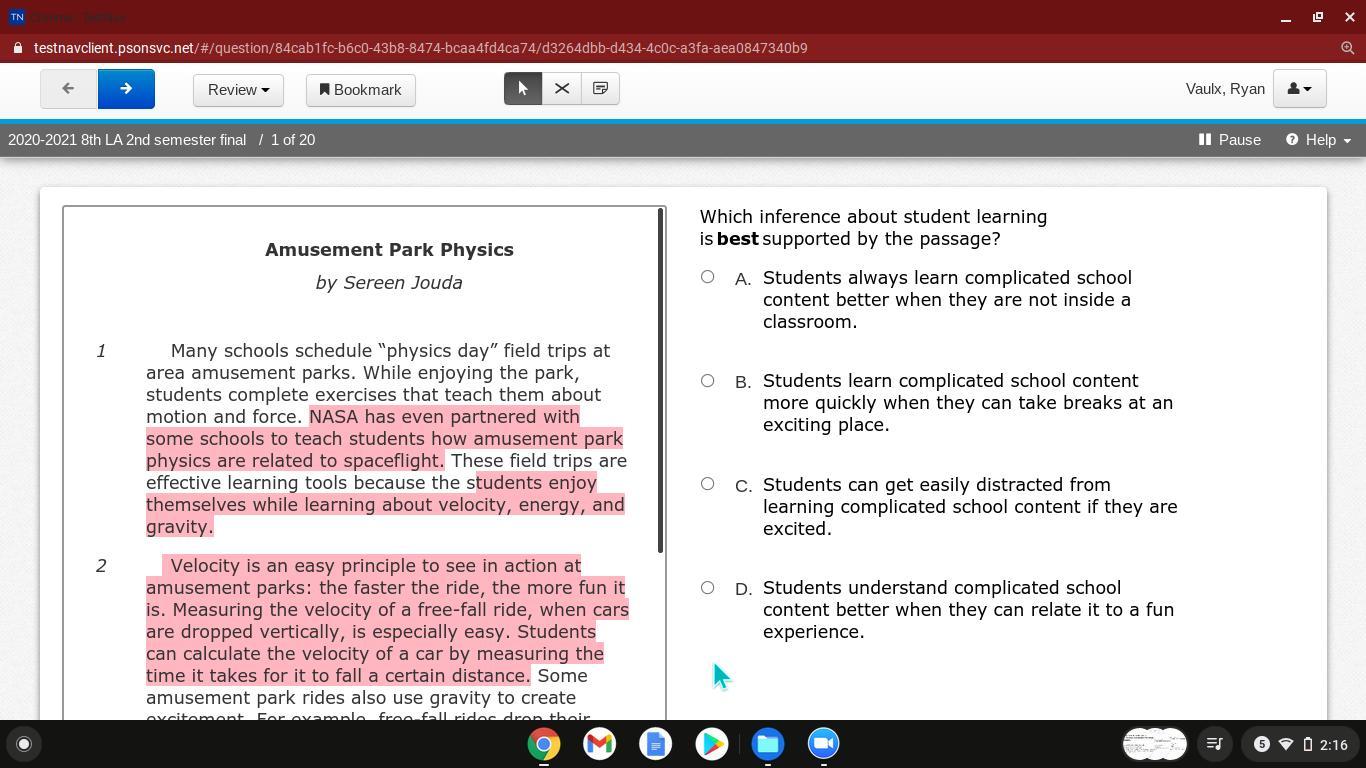The height and width of the screenshot is (768, 1366).
Task: Expand the Review dropdown
Action: tap(238, 90)
